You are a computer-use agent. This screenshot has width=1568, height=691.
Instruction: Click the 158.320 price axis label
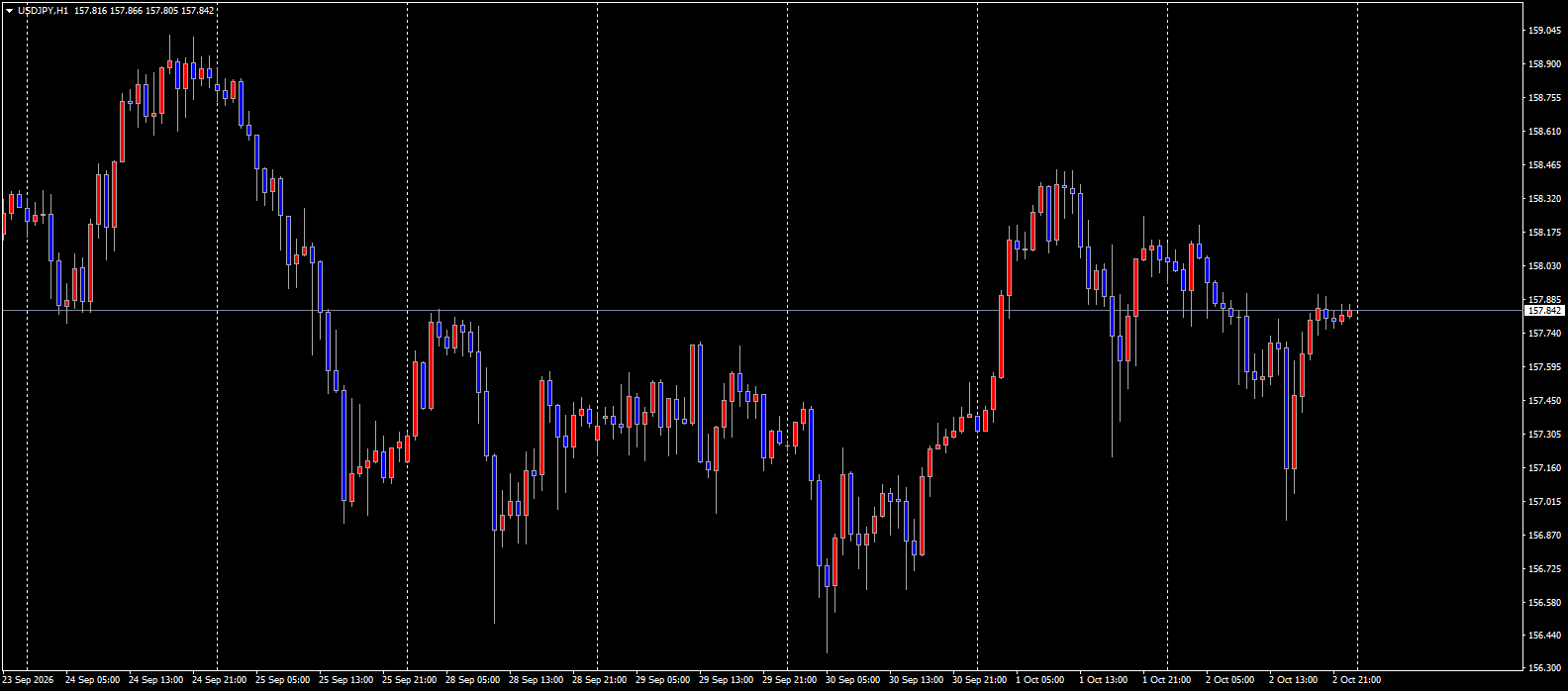[1545, 199]
